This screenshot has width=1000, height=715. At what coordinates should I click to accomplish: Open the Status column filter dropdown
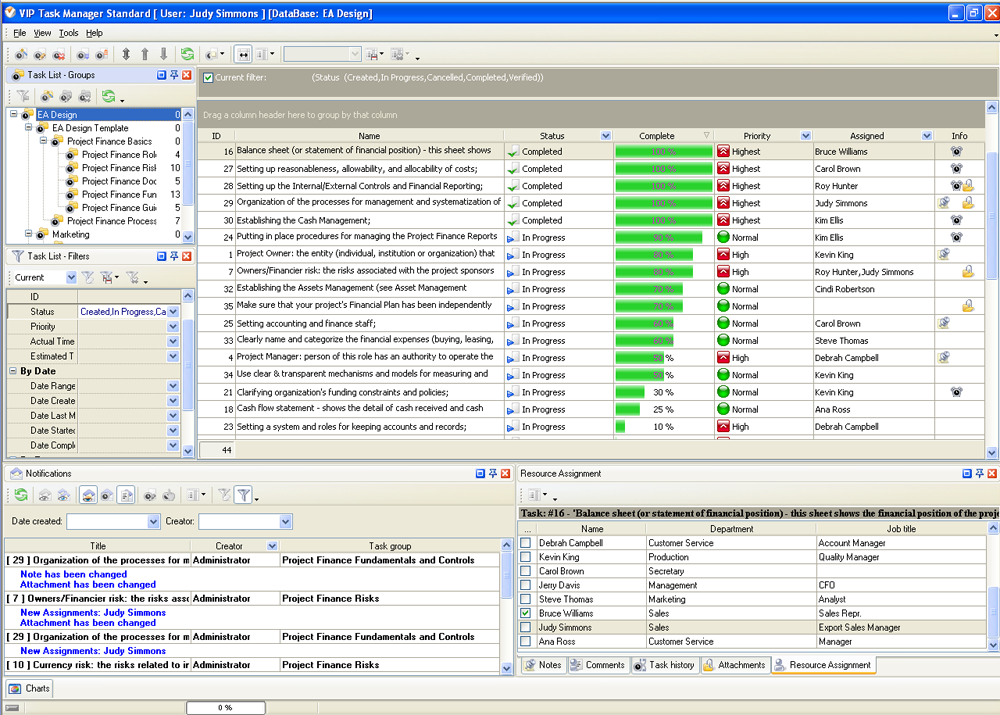tap(605, 136)
